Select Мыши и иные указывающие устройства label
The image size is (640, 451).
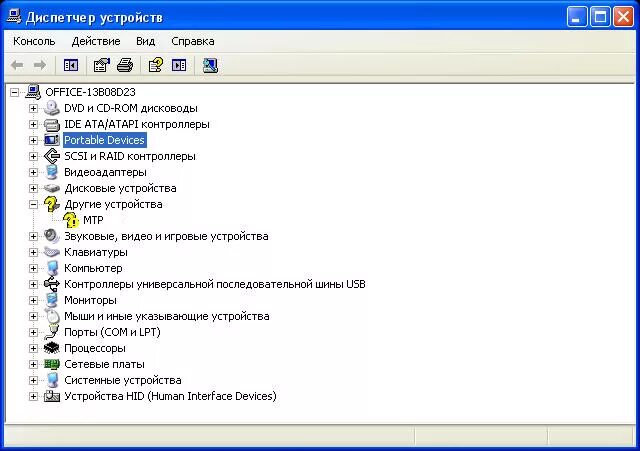pyautogui.click(x=167, y=316)
